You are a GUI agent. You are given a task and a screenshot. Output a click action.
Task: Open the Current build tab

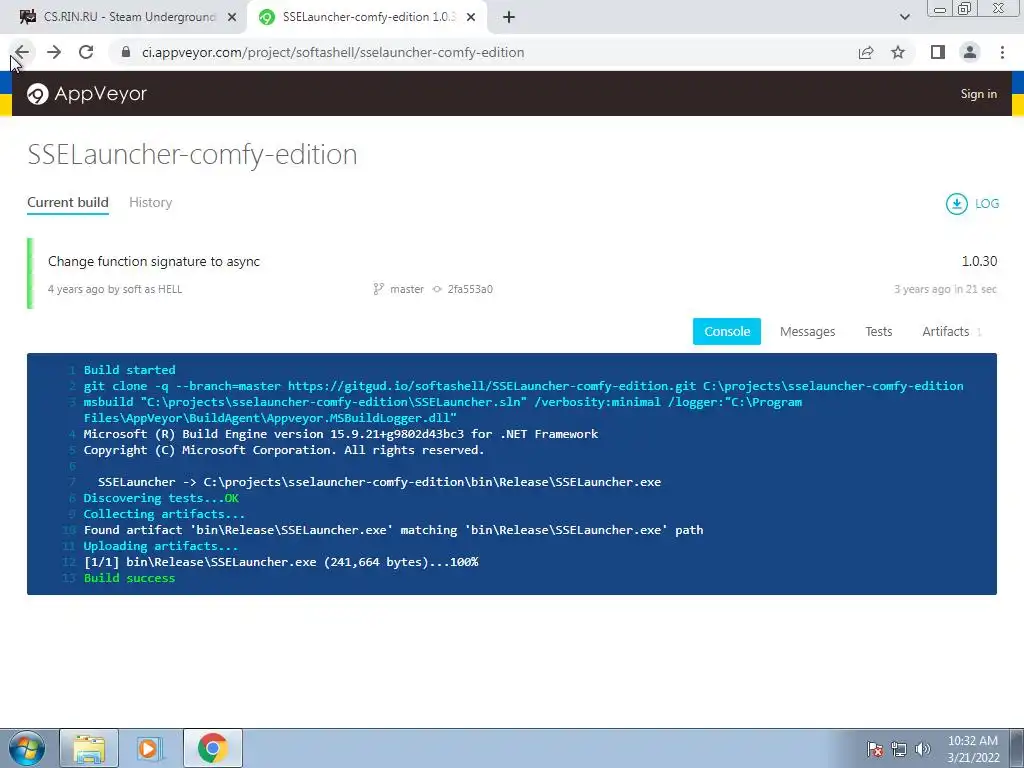click(x=68, y=202)
